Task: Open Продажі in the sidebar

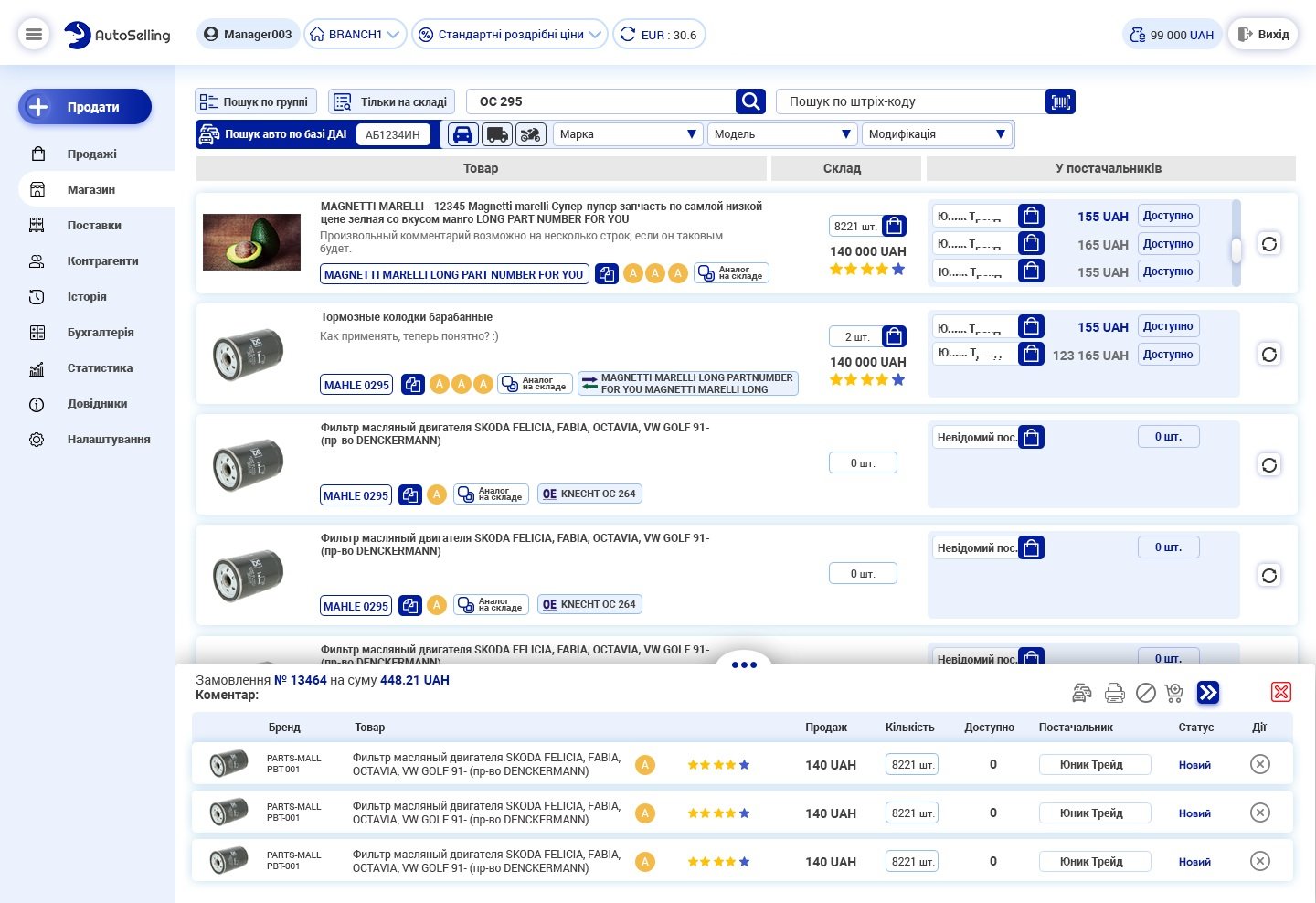Action: [91, 154]
